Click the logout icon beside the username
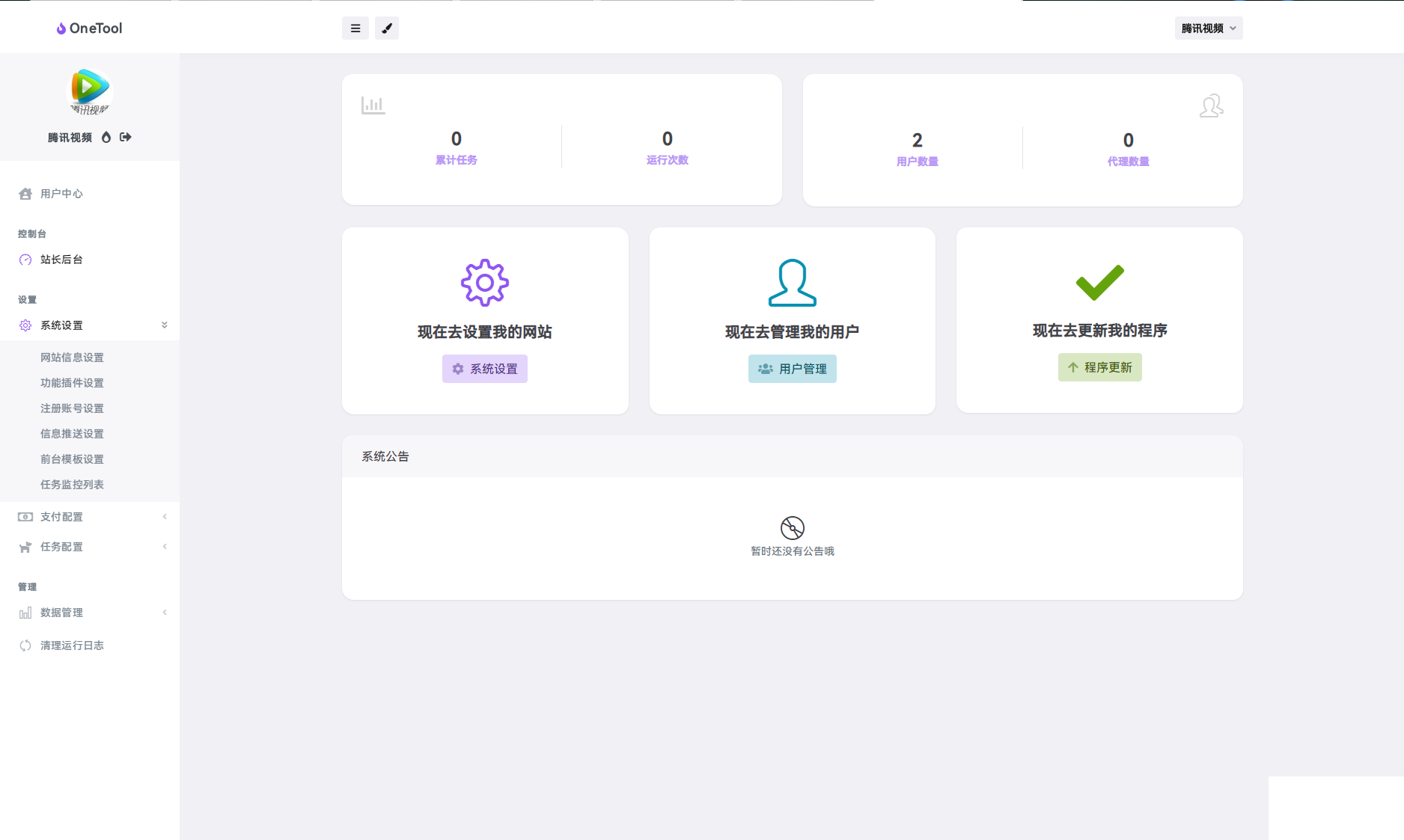1404x840 pixels. [x=126, y=137]
